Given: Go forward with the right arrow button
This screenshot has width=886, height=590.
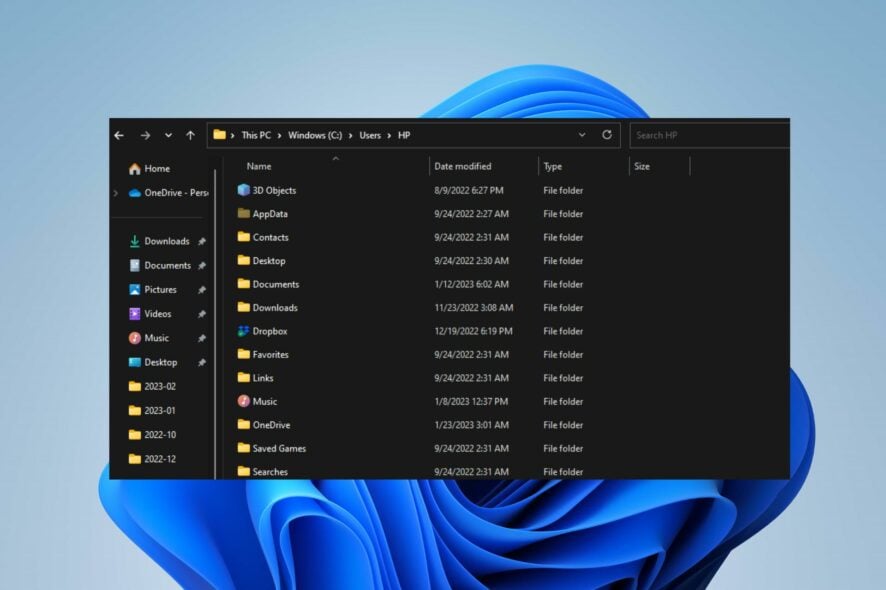Looking at the screenshot, I should tap(145, 136).
